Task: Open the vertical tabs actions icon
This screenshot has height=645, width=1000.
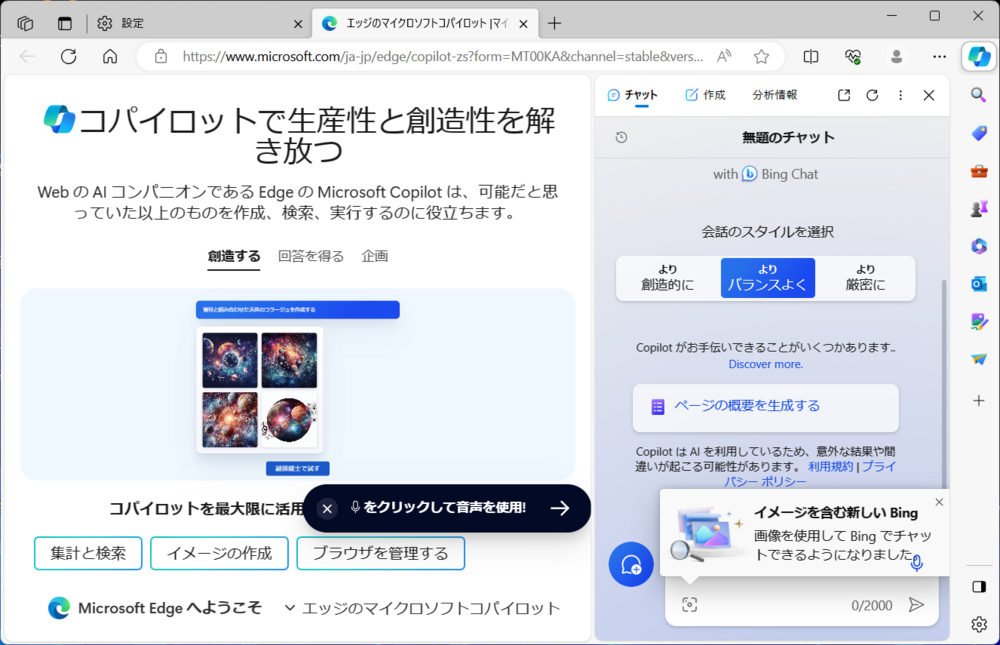Action: click(x=65, y=24)
